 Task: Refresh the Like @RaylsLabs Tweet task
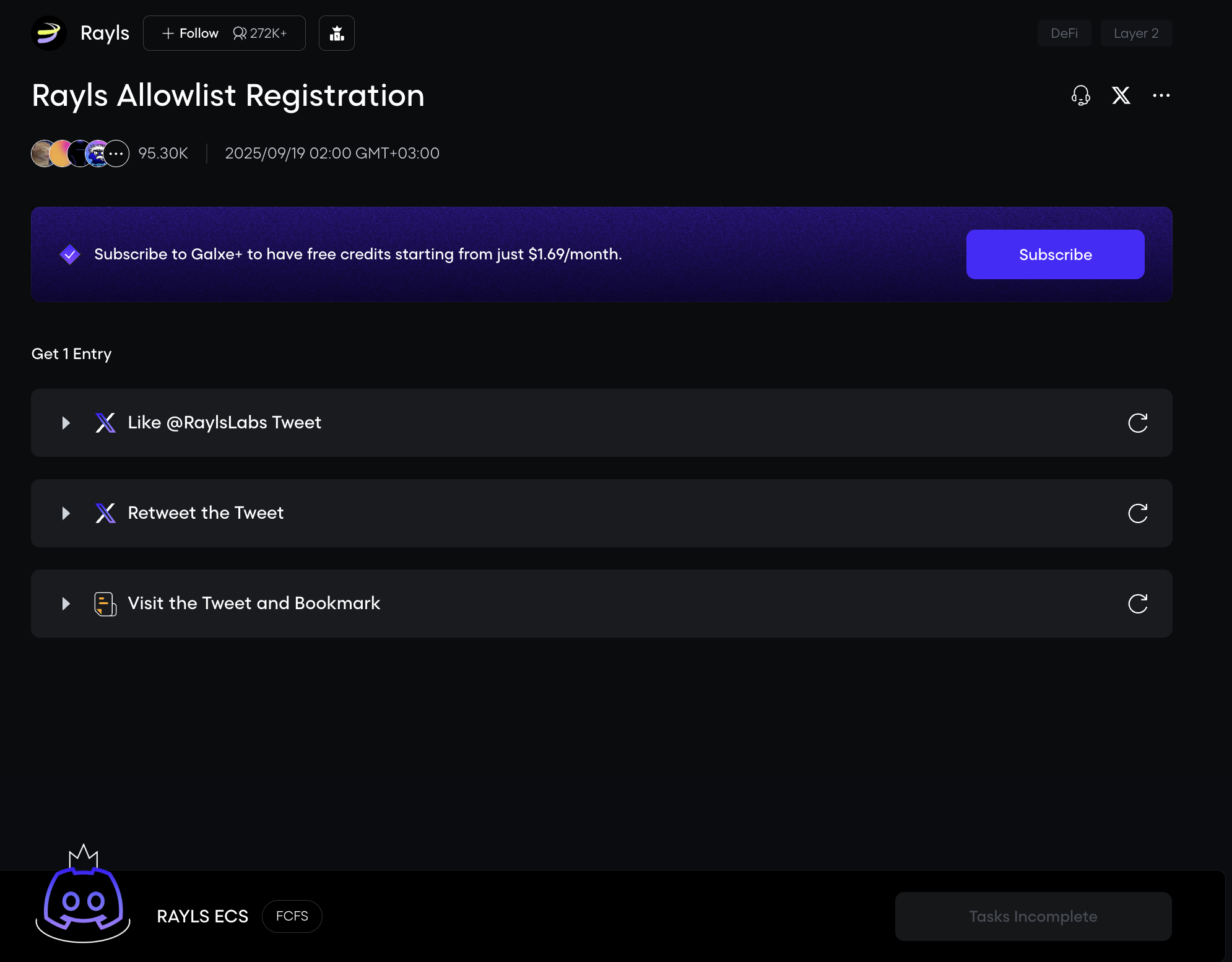[x=1137, y=423]
